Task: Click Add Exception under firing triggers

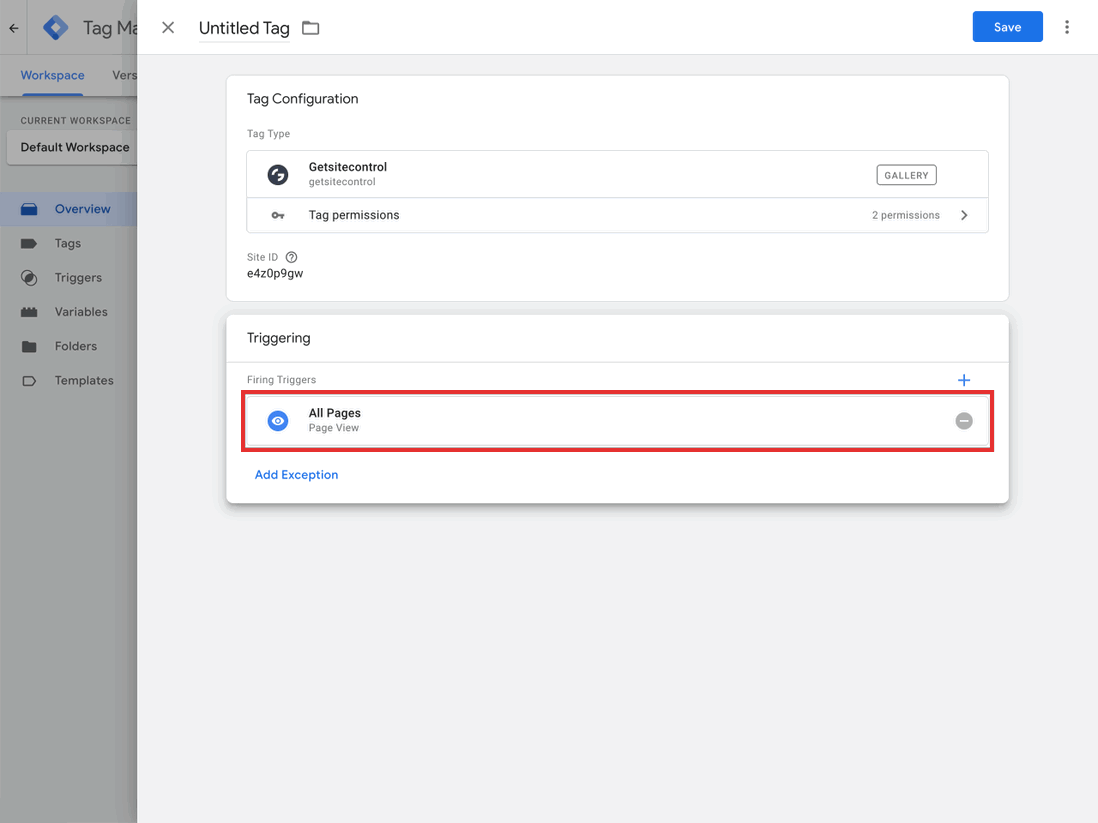Action: point(296,474)
